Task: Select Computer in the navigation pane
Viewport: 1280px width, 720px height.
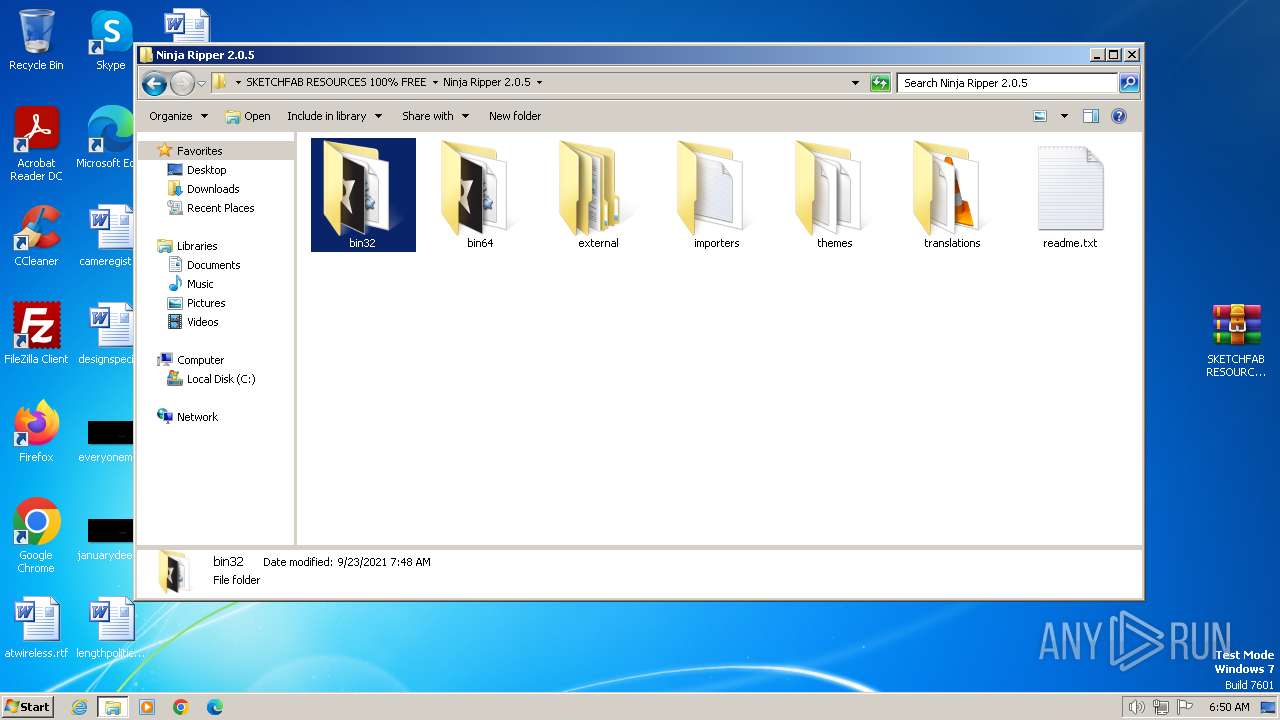Action: click(200, 360)
